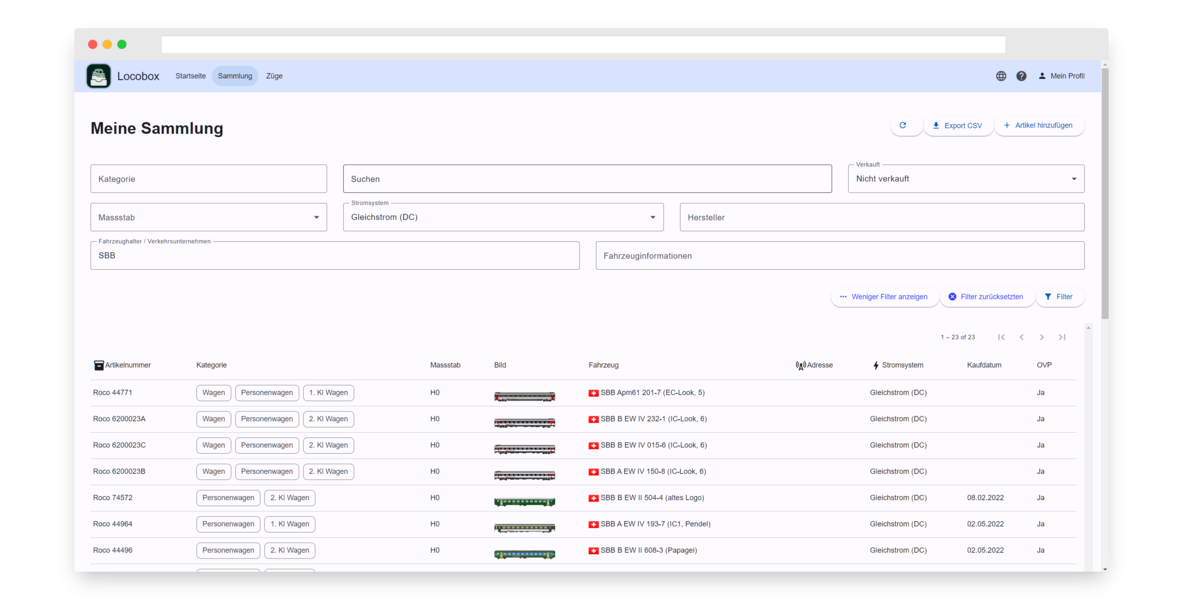Click the refresh collection icon button
This screenshot has width=1183, height=600.
pos(903,126)
